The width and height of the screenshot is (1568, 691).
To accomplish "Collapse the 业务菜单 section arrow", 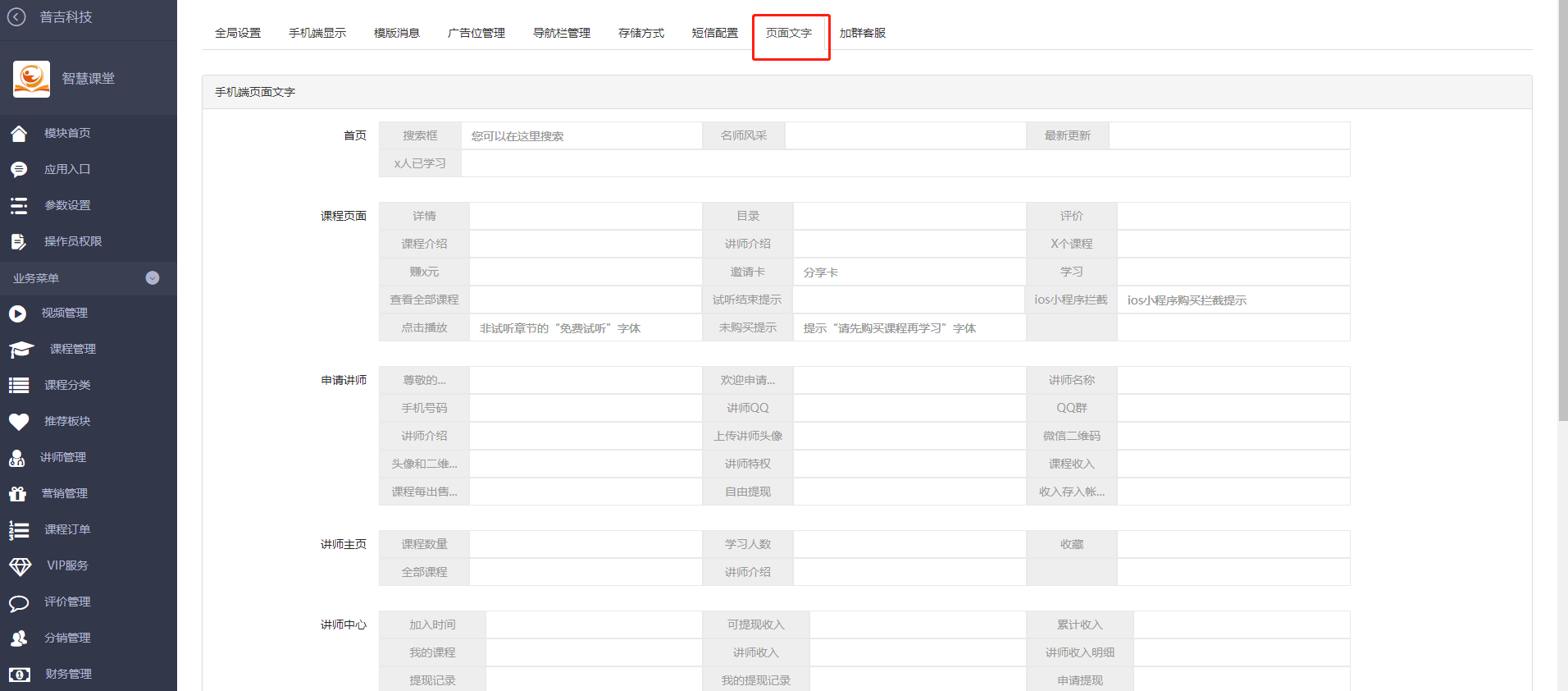I will pyautogui.click(x=153, y=278).
